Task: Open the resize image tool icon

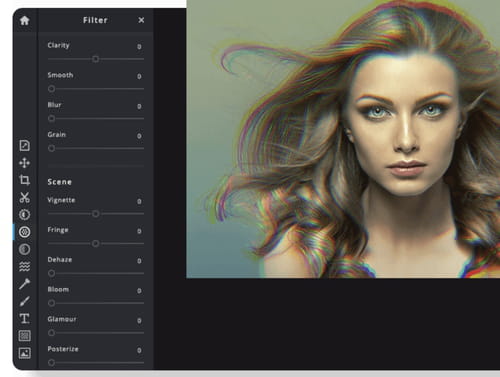Action: pyautogui.click(x=24, y=146)
